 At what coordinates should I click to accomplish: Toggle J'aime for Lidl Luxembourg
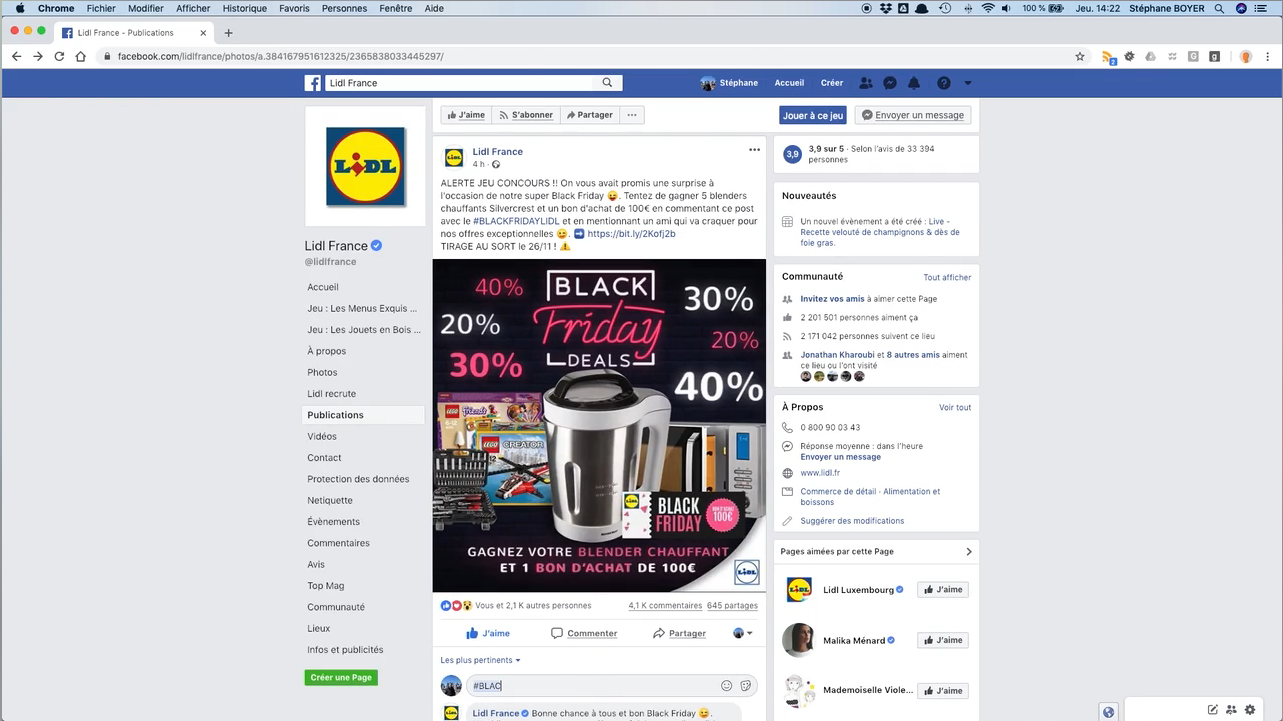point(943,590)
